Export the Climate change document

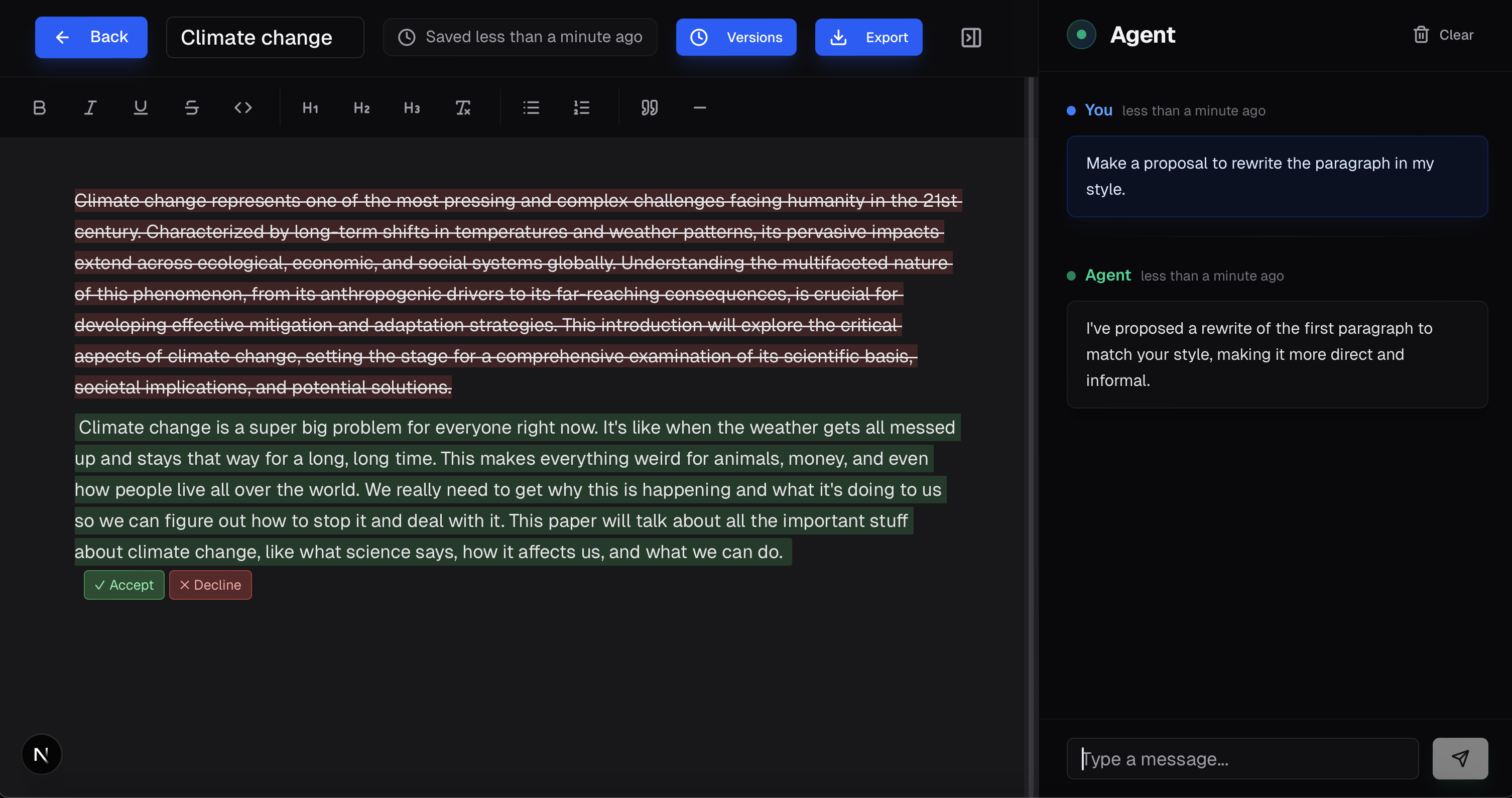pyautogui.click(x=868, y=38)
